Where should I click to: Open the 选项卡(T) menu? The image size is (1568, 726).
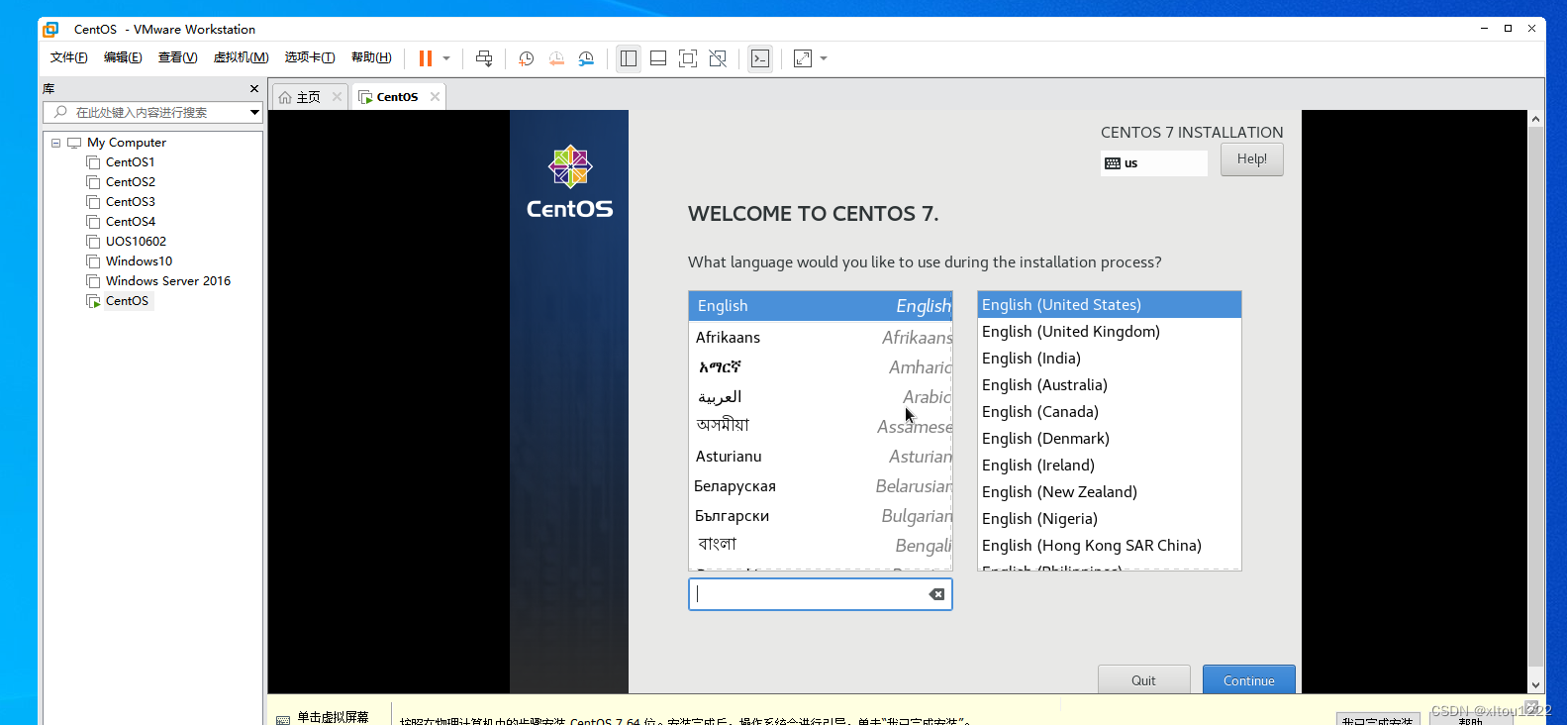point(310,57)
